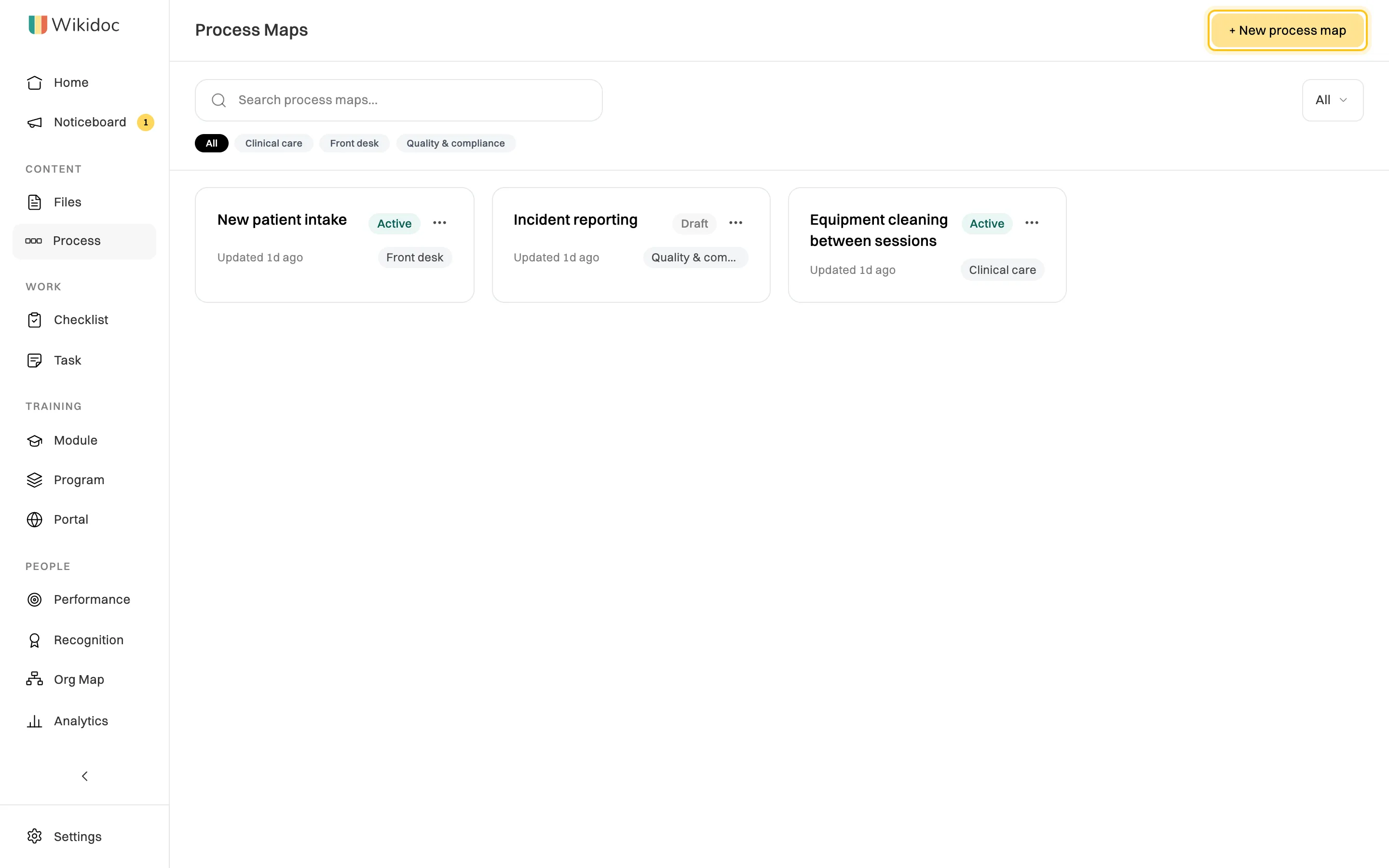Open Files label in sidebar
This screenshot has width=1389, height=868.
coord(68,202)
